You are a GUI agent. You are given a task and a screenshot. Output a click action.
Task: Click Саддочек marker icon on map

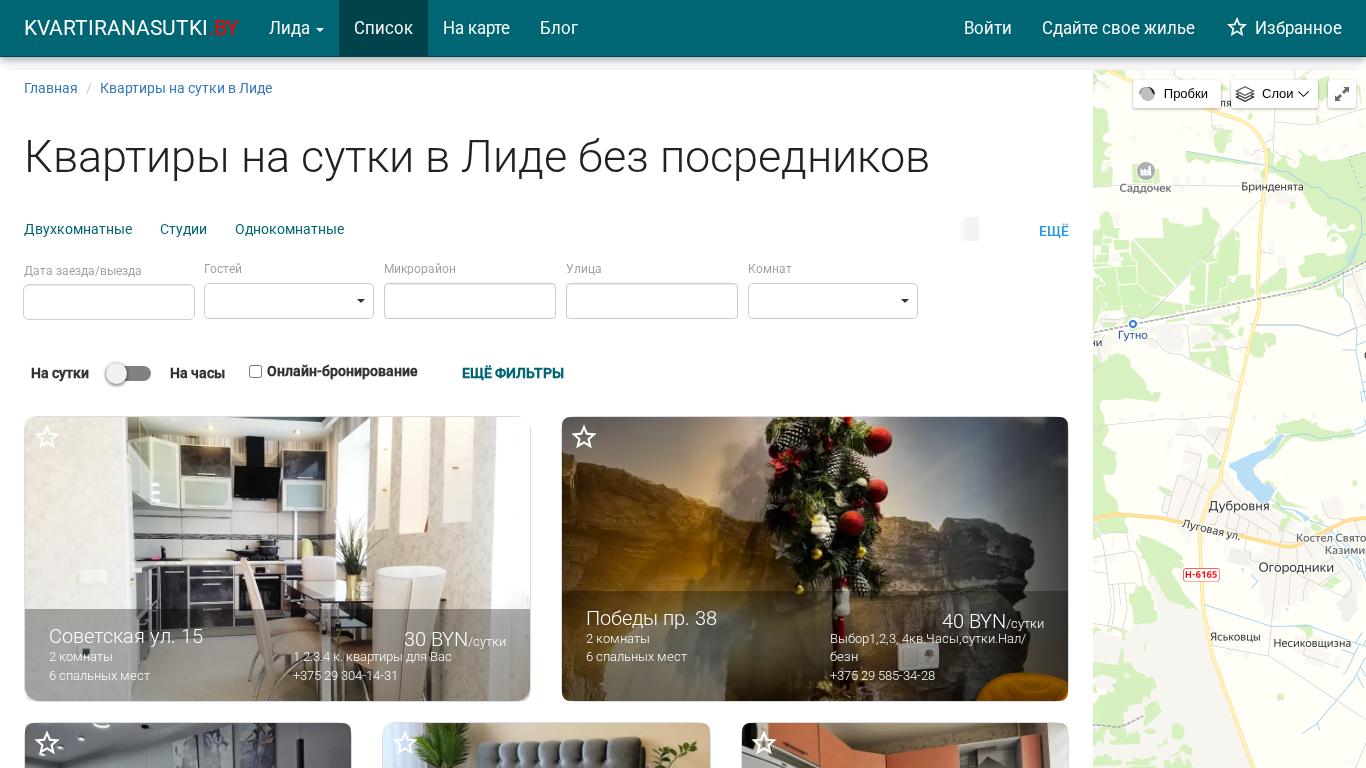click(1146, 171)
